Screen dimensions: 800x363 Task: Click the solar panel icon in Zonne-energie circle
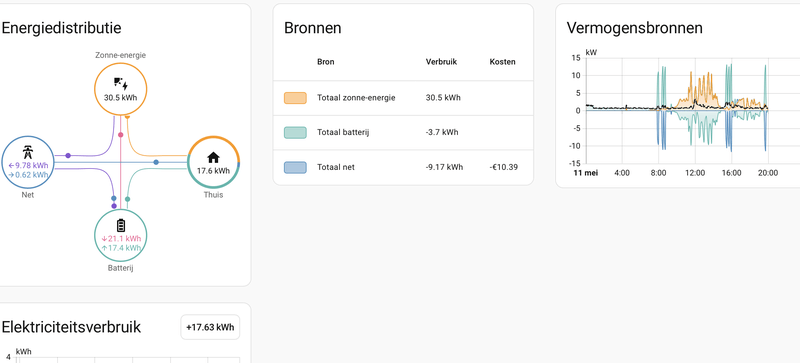(121, 84)
